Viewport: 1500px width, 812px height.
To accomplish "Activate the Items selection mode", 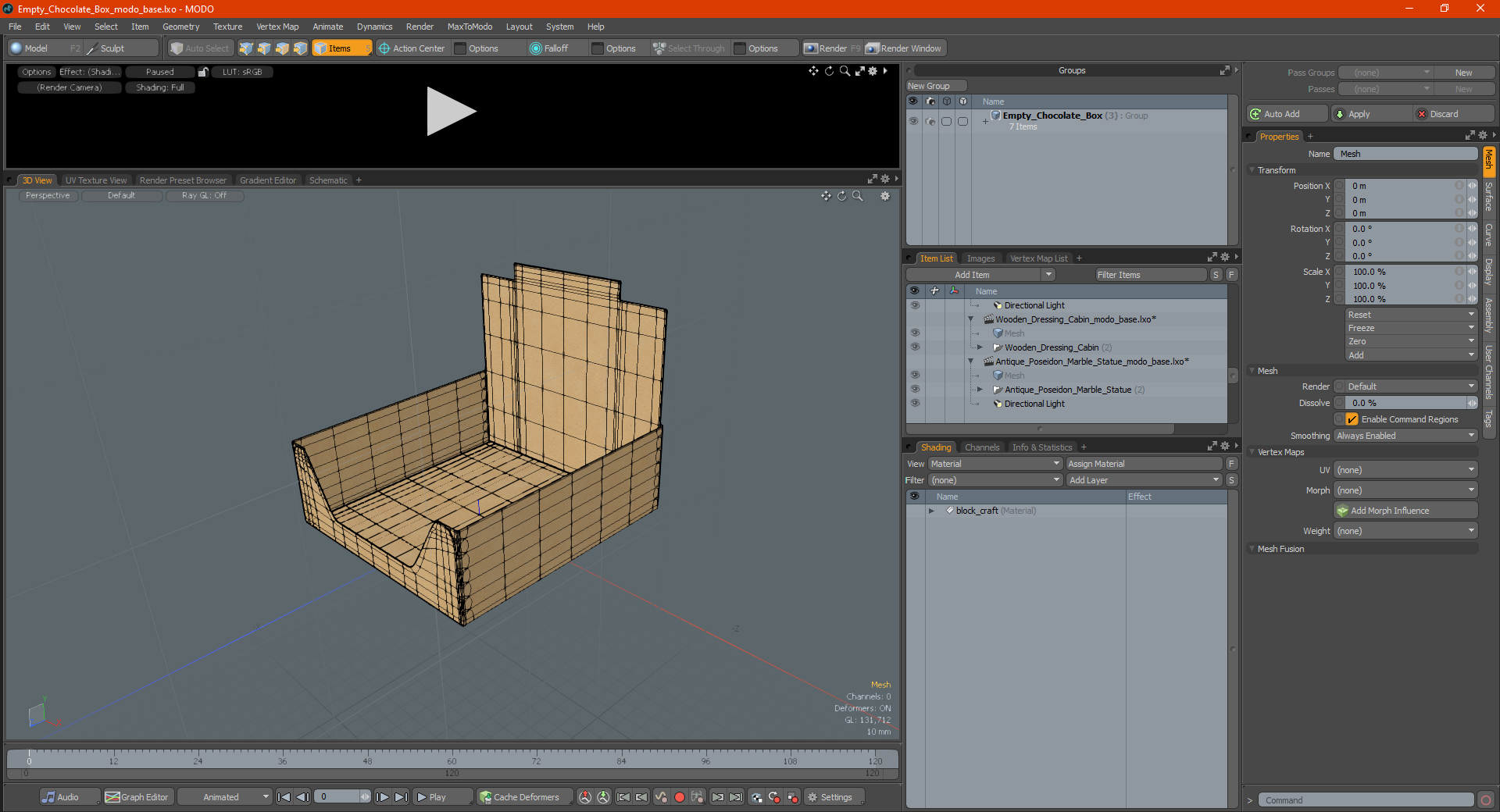I will 341,48.
